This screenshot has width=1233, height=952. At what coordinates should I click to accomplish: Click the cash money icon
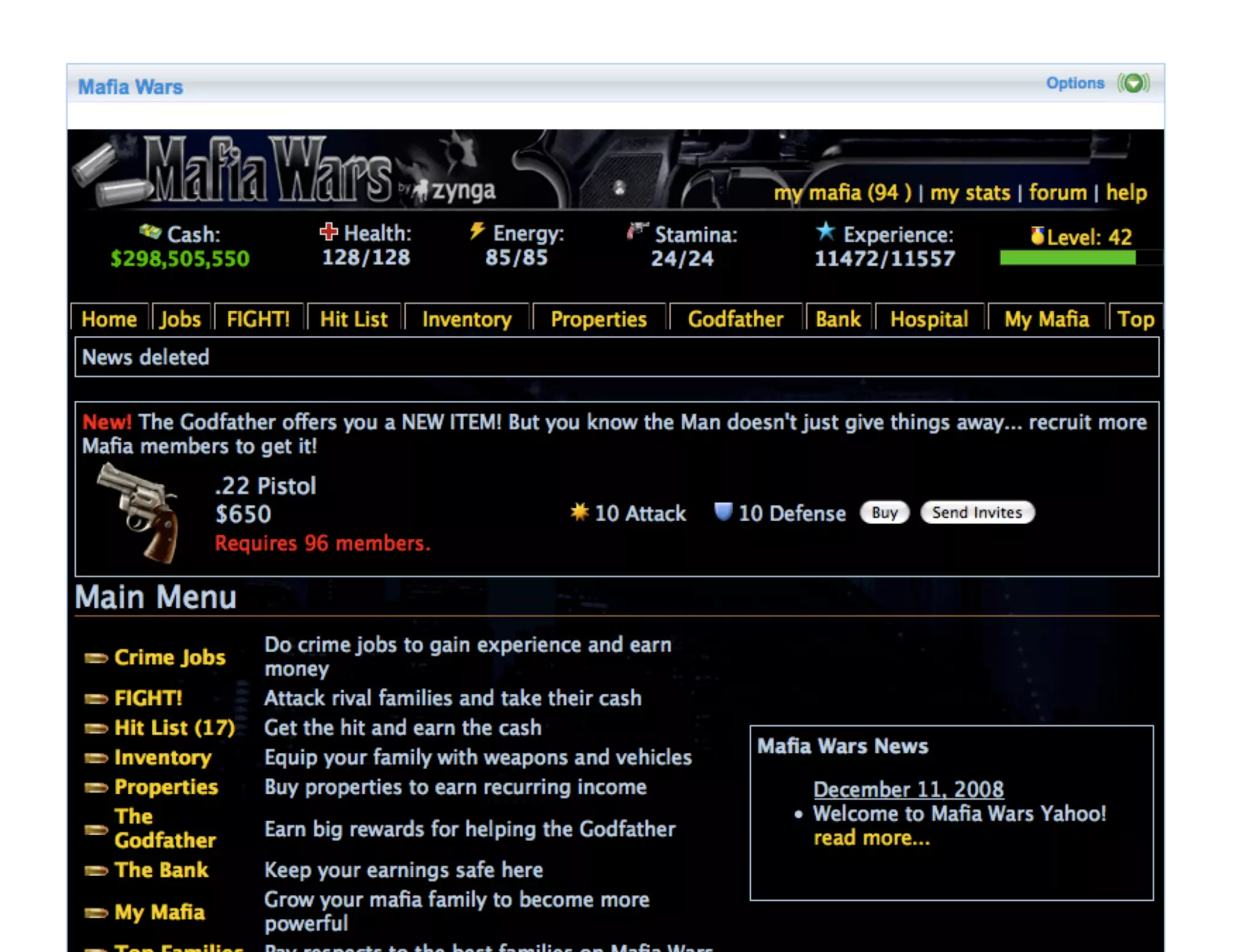[150, 231]
